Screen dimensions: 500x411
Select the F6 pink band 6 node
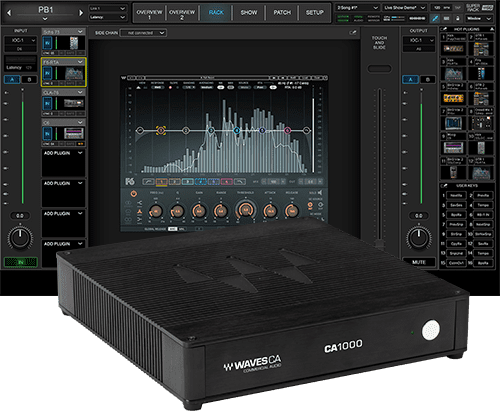(x=287, y=130)
